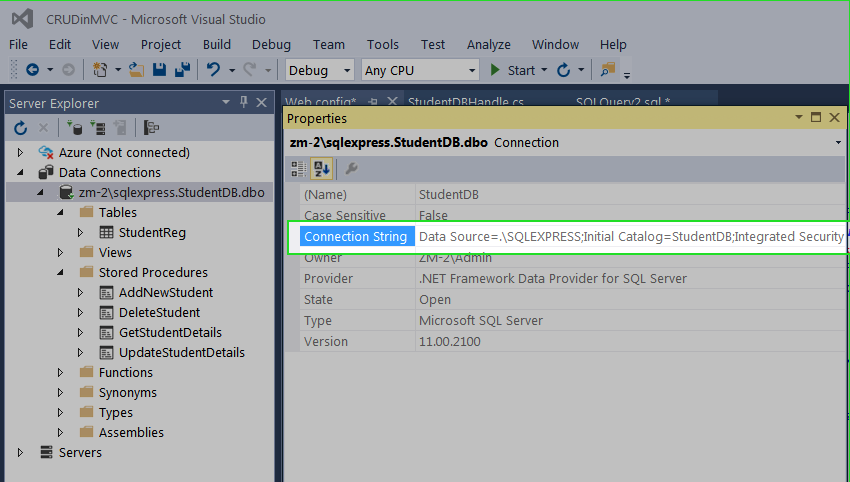Click the Save All icon
This screenshot has width=850, height=482.
tap(183, 70)
